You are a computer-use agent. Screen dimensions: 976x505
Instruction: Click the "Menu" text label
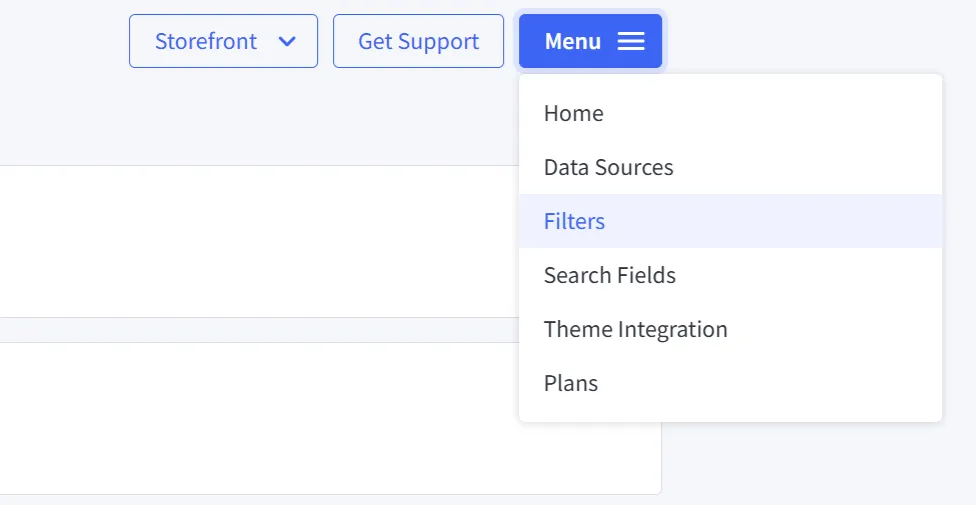573,41
